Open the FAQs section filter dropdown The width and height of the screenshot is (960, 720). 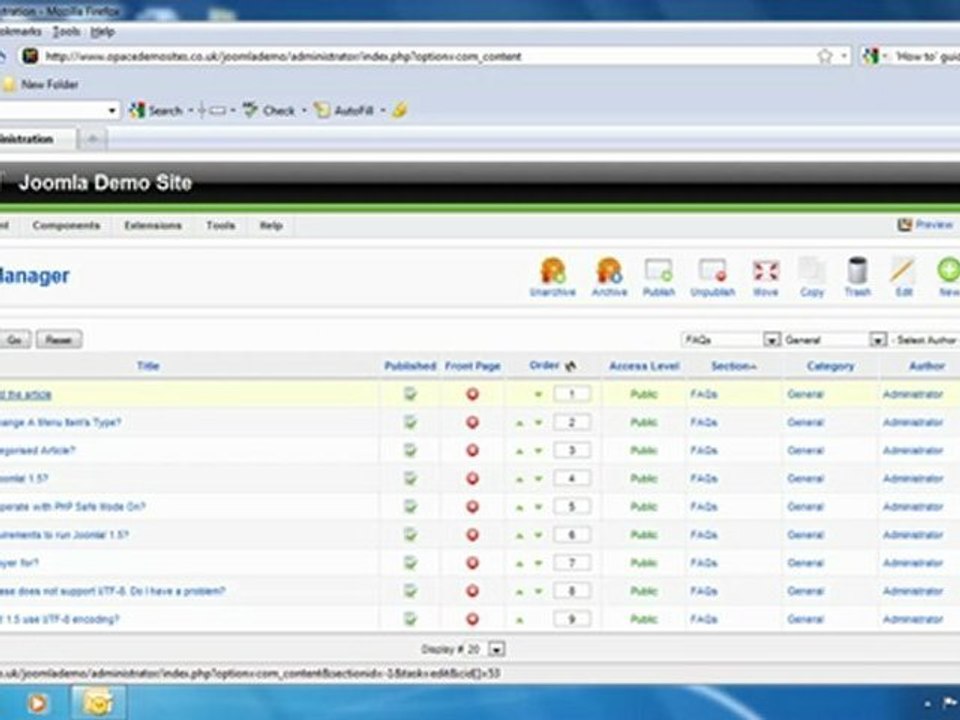pyautogui.click(x=730, y=339)
